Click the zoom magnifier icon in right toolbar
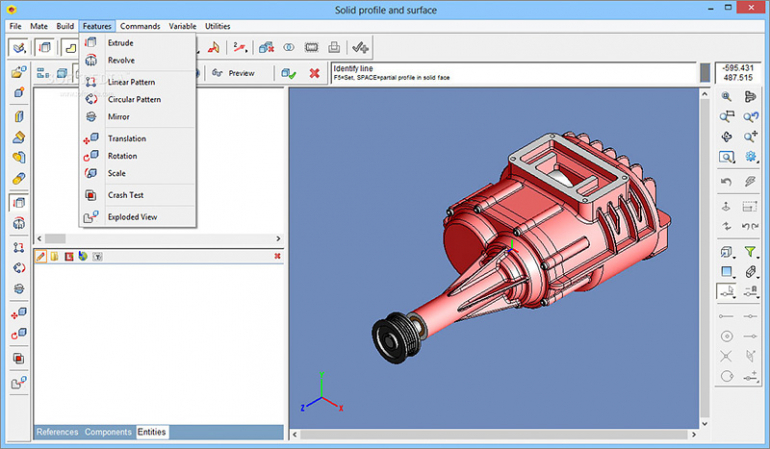 pyautogui.click(x=727, y=97)
